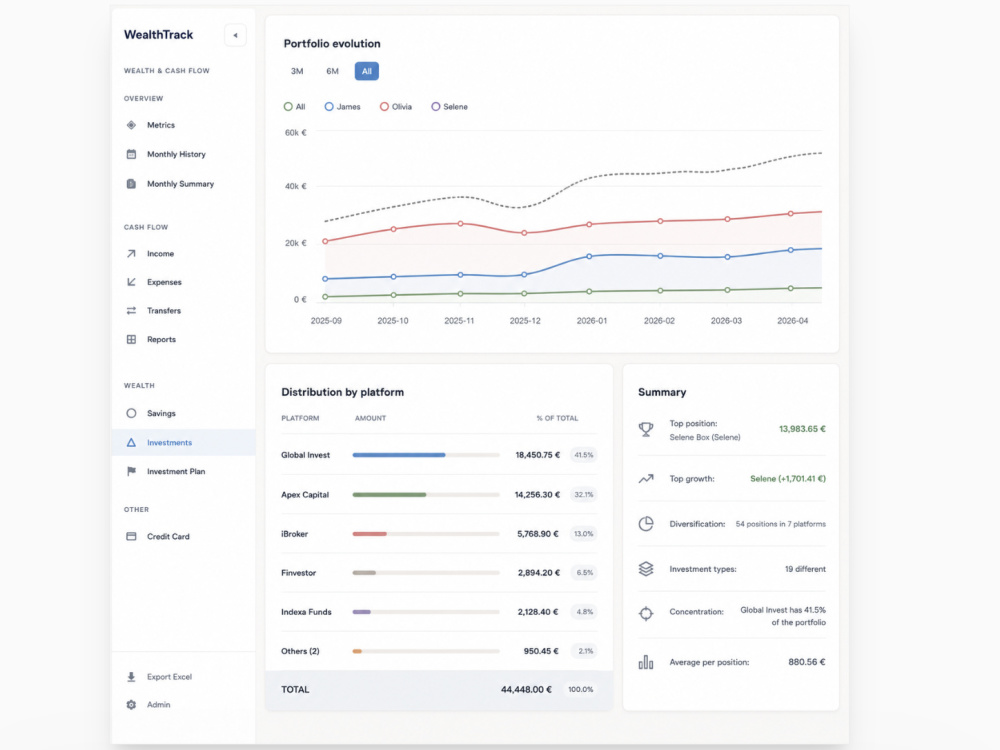Click the Export Excel download icon
This screenshot has height=750, width=1000.
click(x=131, y=677)
